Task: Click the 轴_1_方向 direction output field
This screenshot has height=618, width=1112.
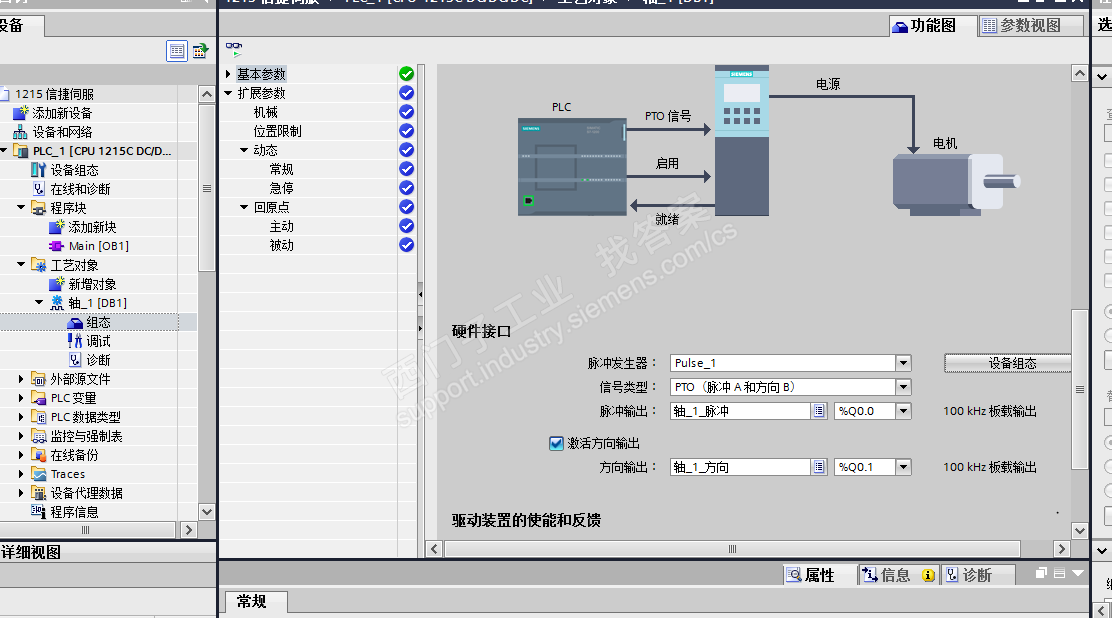Action: pos(740,467)
